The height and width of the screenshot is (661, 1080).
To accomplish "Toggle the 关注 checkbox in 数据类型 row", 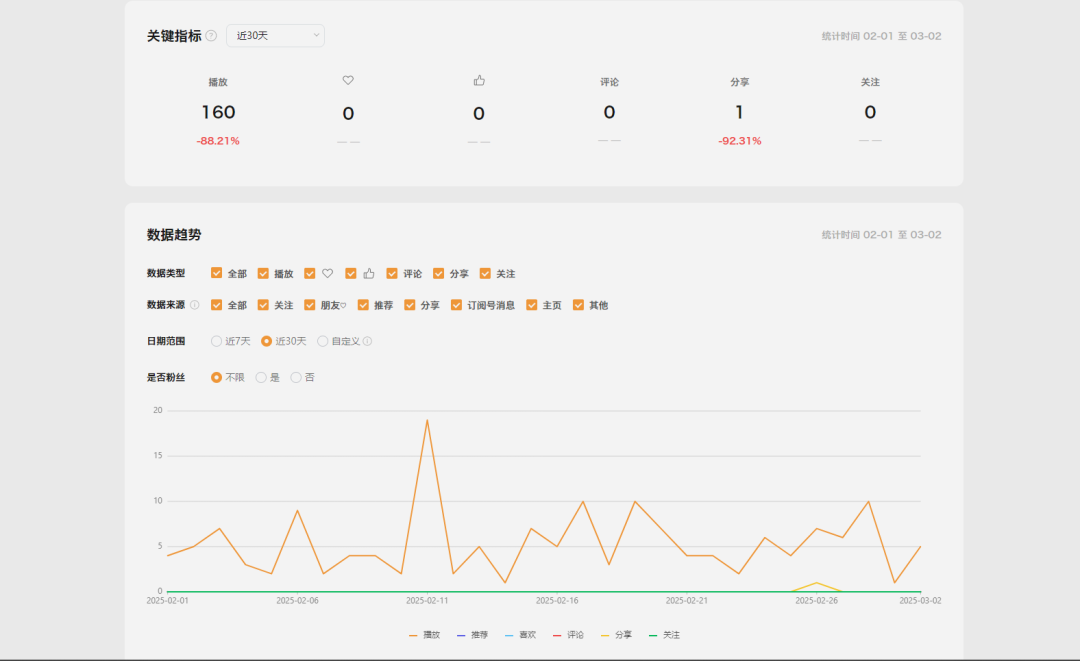I will point(485,273).
